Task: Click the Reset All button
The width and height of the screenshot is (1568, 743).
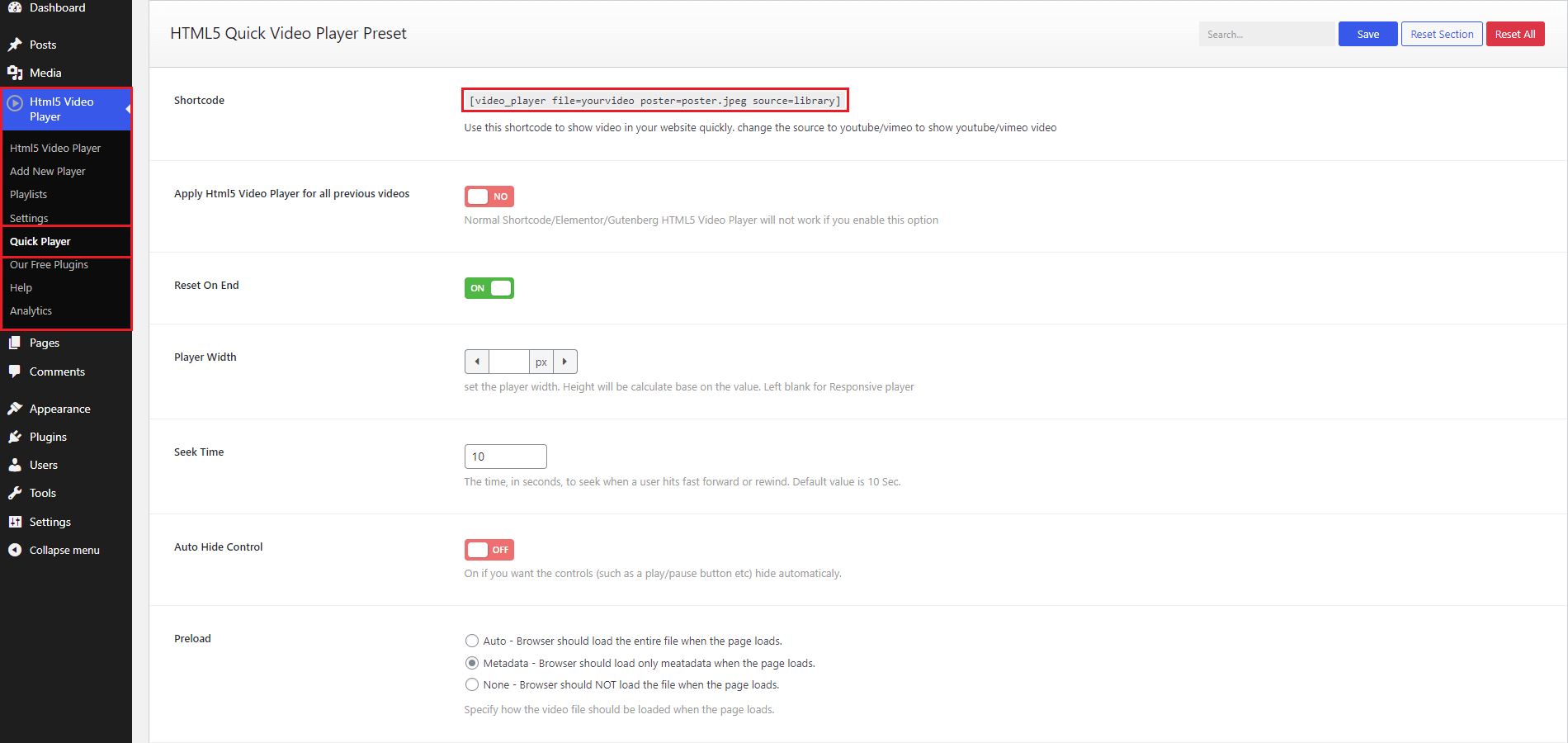Action: [1515, 34]
